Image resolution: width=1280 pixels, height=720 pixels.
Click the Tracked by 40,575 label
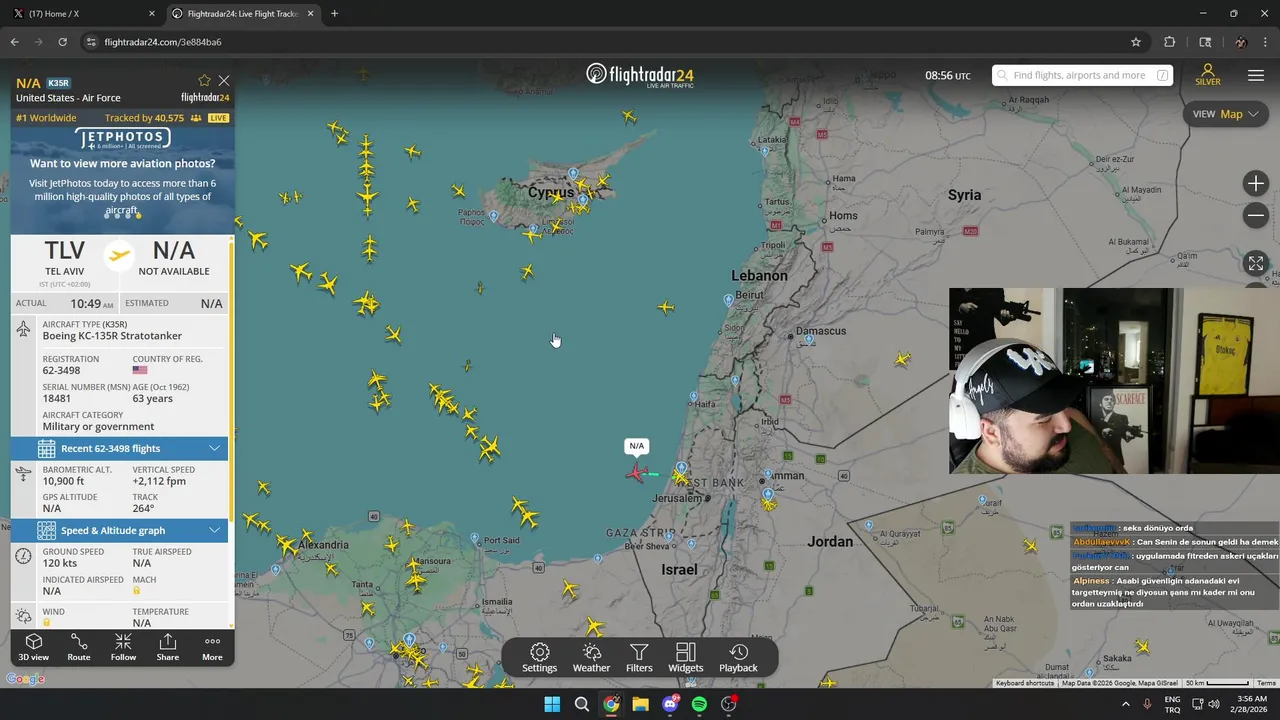coord(144,118)
